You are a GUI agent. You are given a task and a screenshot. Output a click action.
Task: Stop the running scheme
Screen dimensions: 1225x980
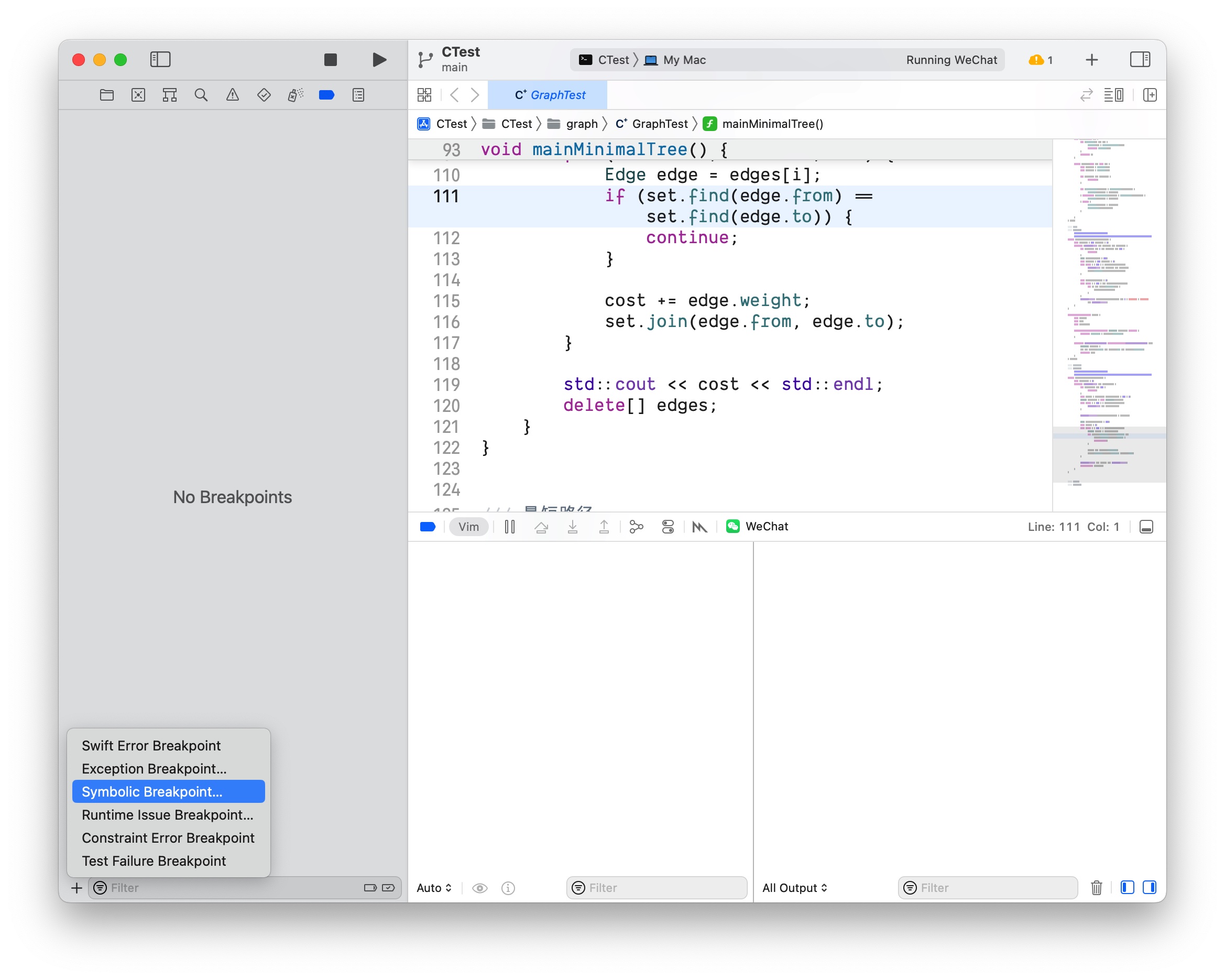(331, 59)
